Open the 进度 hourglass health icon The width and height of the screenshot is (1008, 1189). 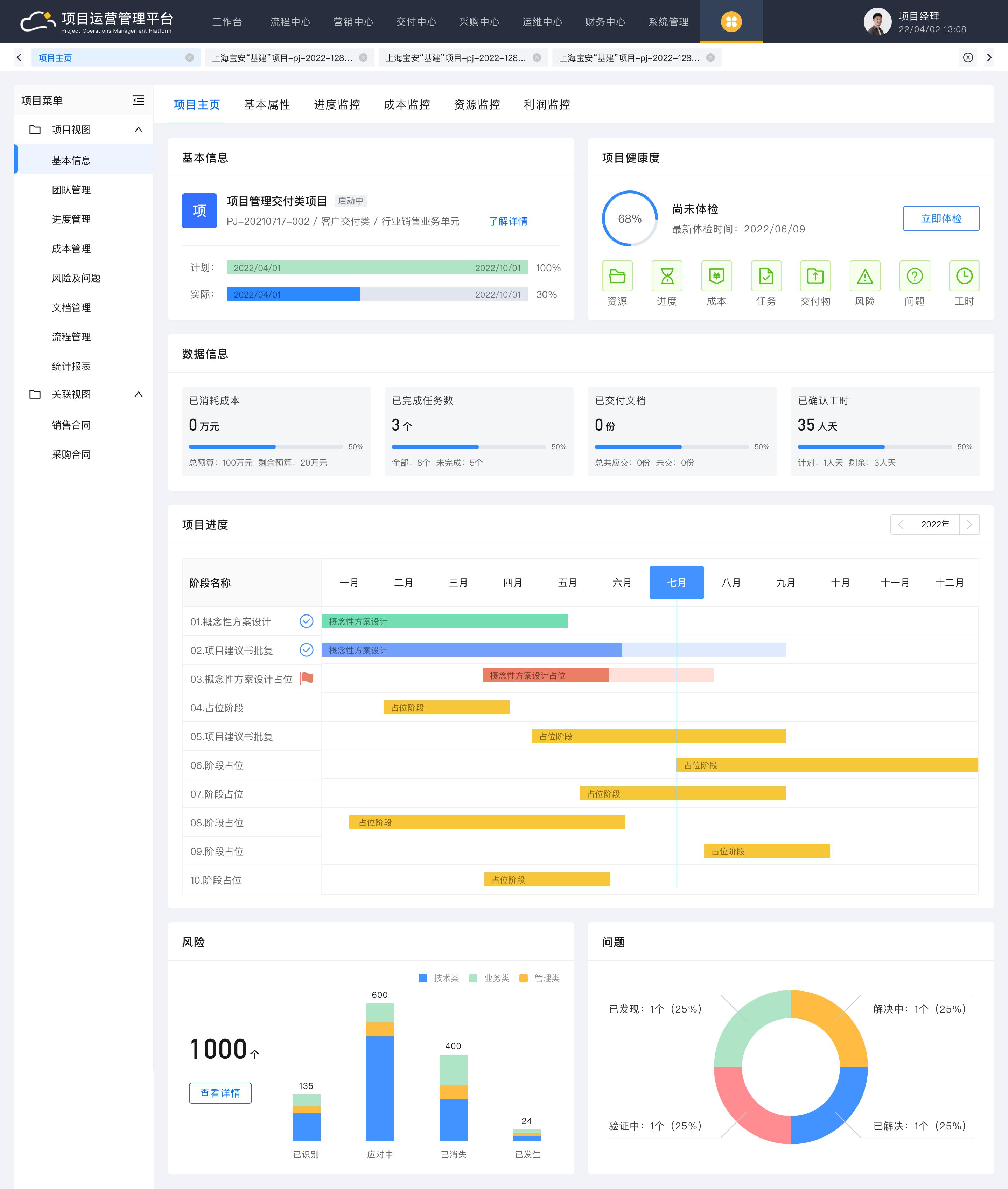(x=667, y=276)
